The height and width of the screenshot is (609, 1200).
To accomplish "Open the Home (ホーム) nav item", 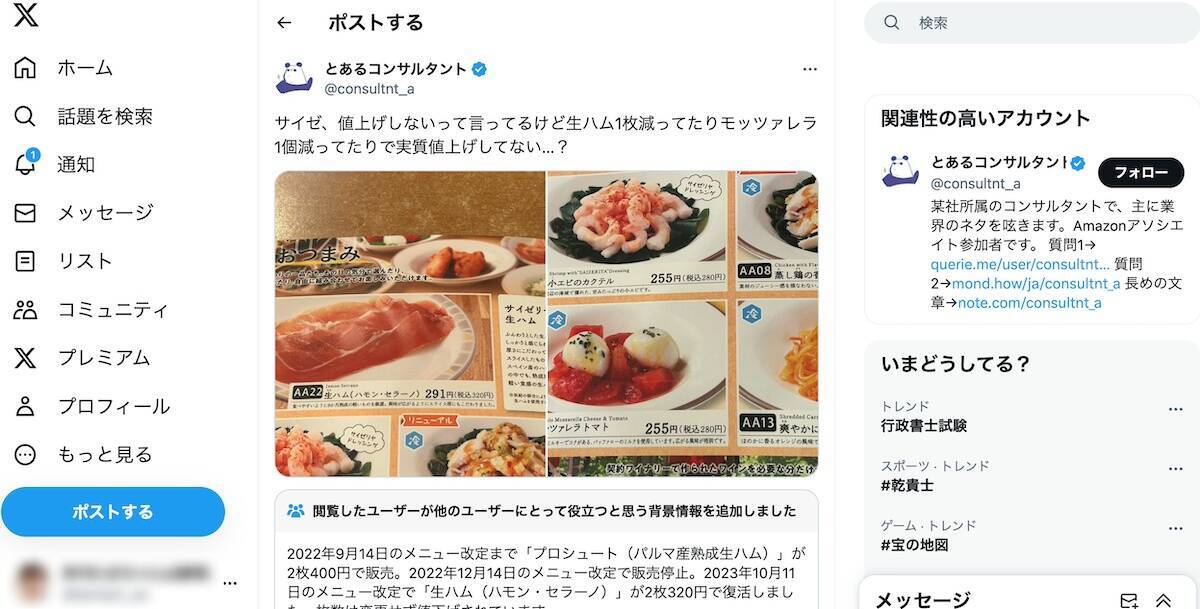I will [64, 68].
